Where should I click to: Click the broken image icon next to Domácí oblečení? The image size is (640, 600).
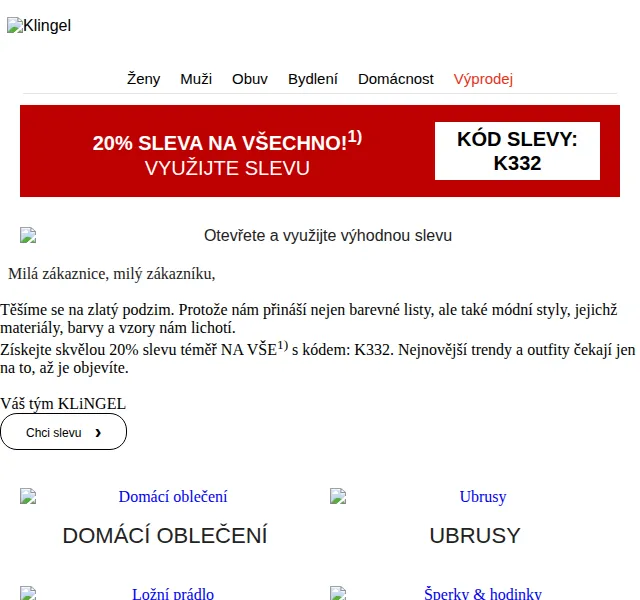pos(28,497)
